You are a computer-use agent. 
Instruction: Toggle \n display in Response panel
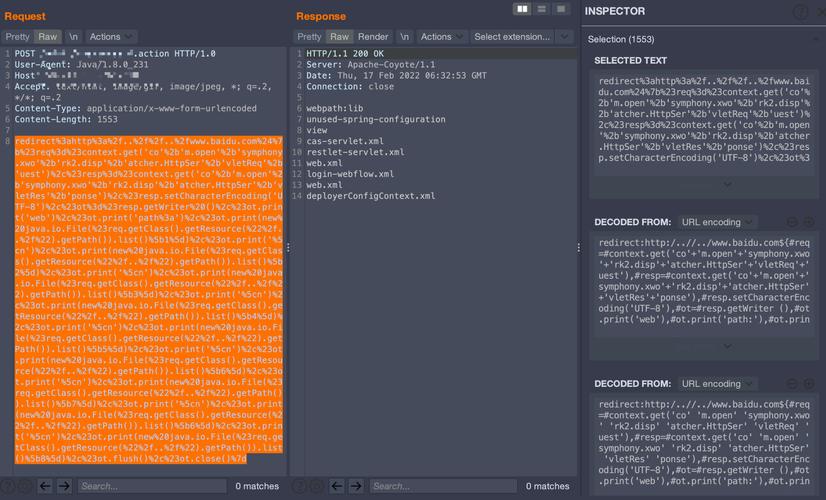tap(404, 36)
